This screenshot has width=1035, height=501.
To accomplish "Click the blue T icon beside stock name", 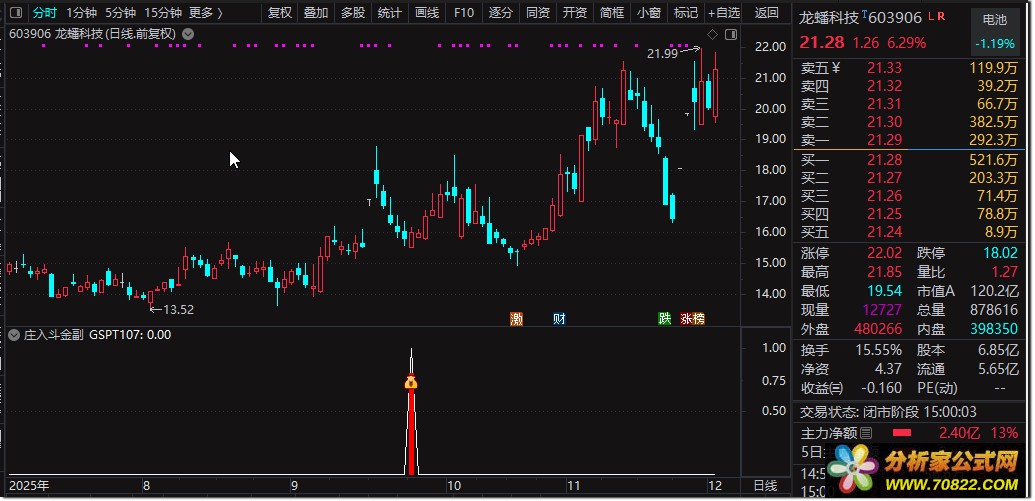I will [x=865, y=14].
